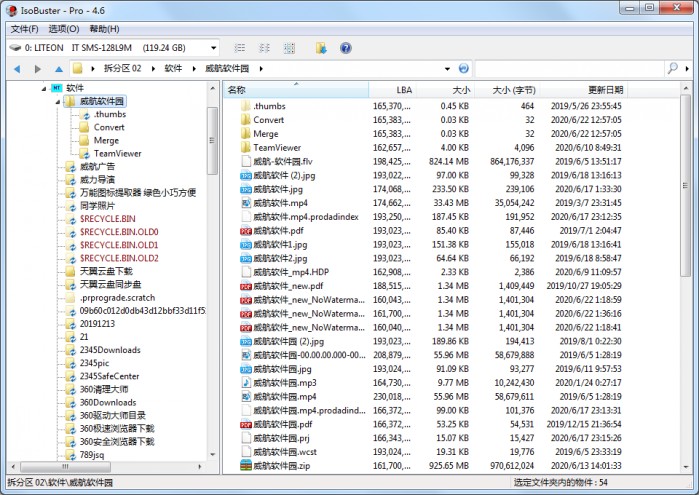
Task: Sort by the 更新日期 column header
Action: (583, 90)
